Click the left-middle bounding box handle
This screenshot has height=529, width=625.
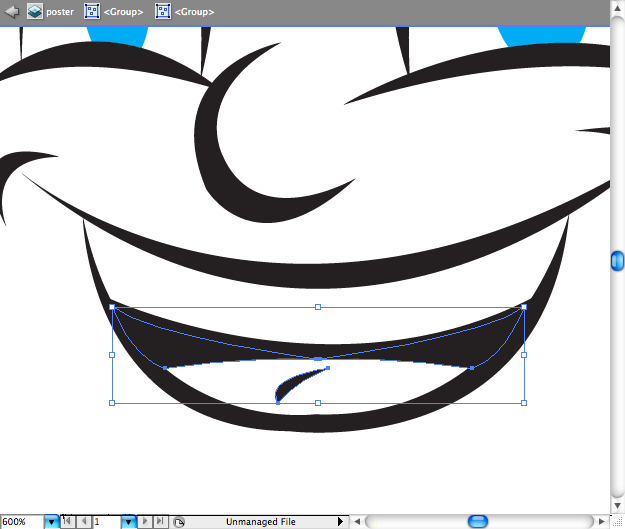pos(112,355)
